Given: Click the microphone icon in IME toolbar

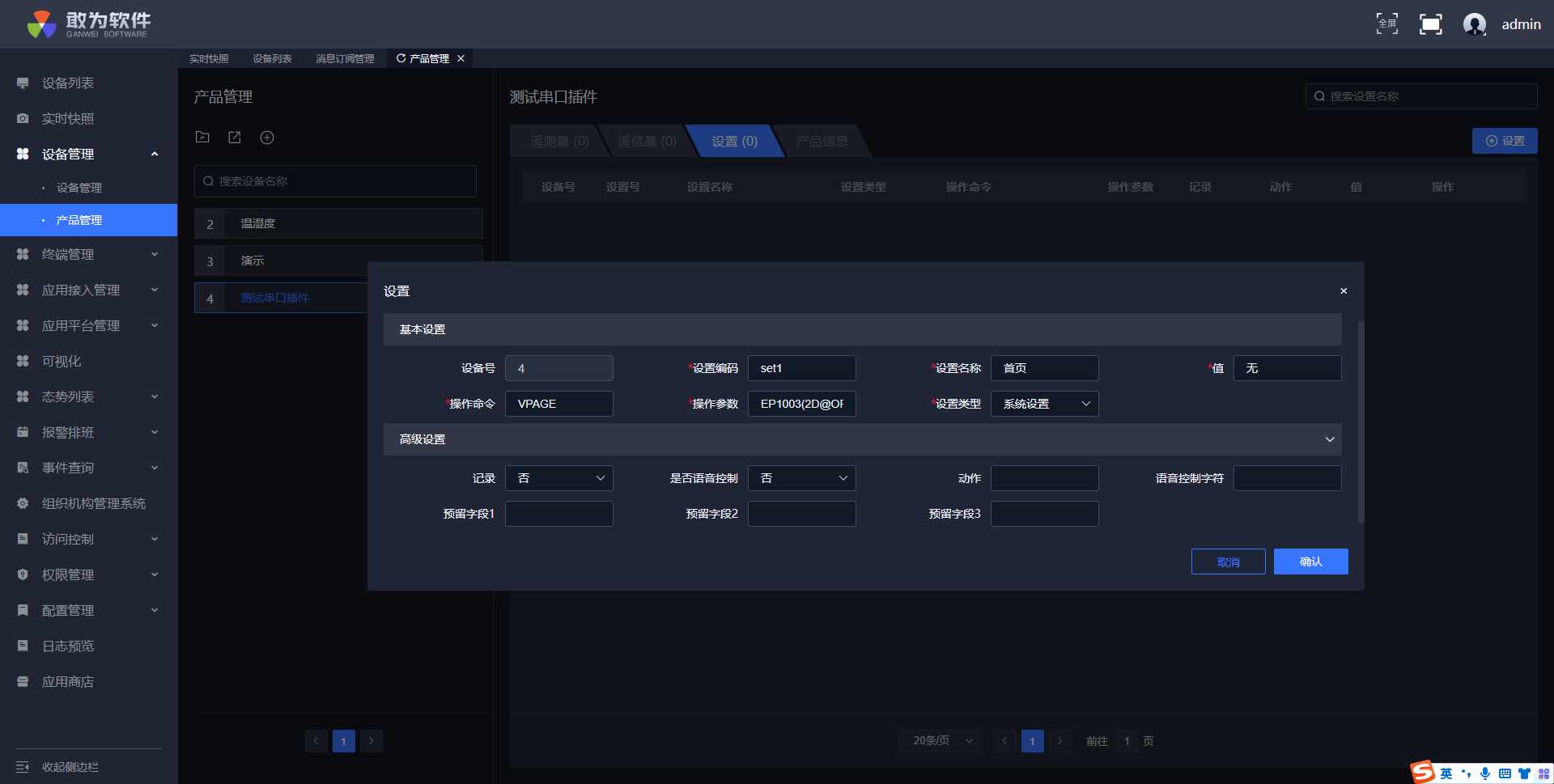Looking at the screenshot, I should tap(1485, 773).
